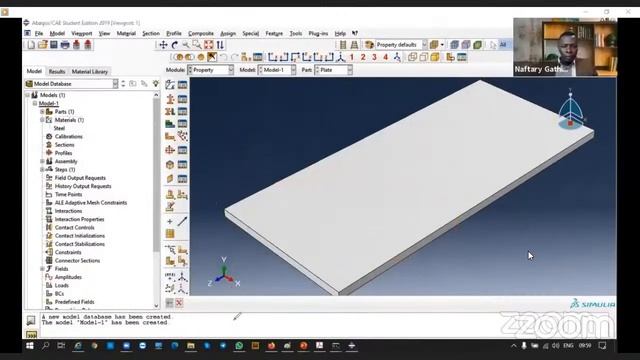Open the Assign menu
The width and height of the screenshot is (640, 360).
[228, 33]
